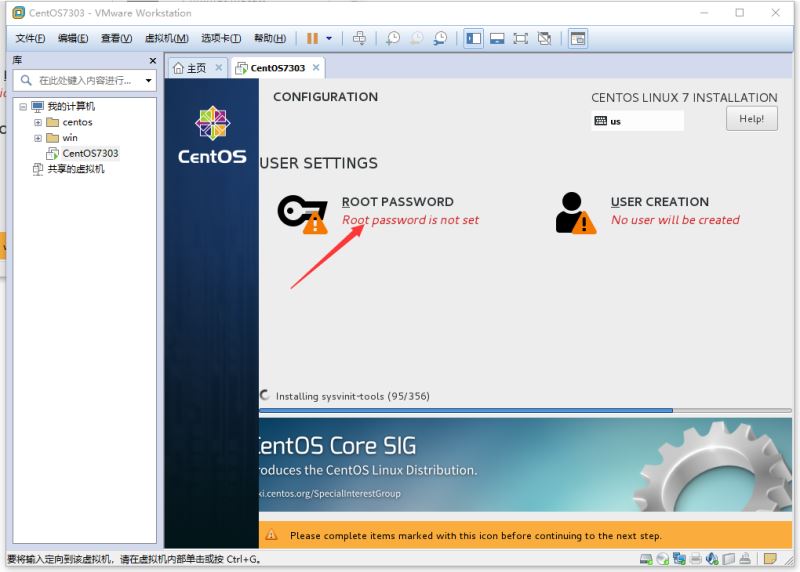
Task: Click the CD/DVD drive status bar icon
Action: pos(663,559)
